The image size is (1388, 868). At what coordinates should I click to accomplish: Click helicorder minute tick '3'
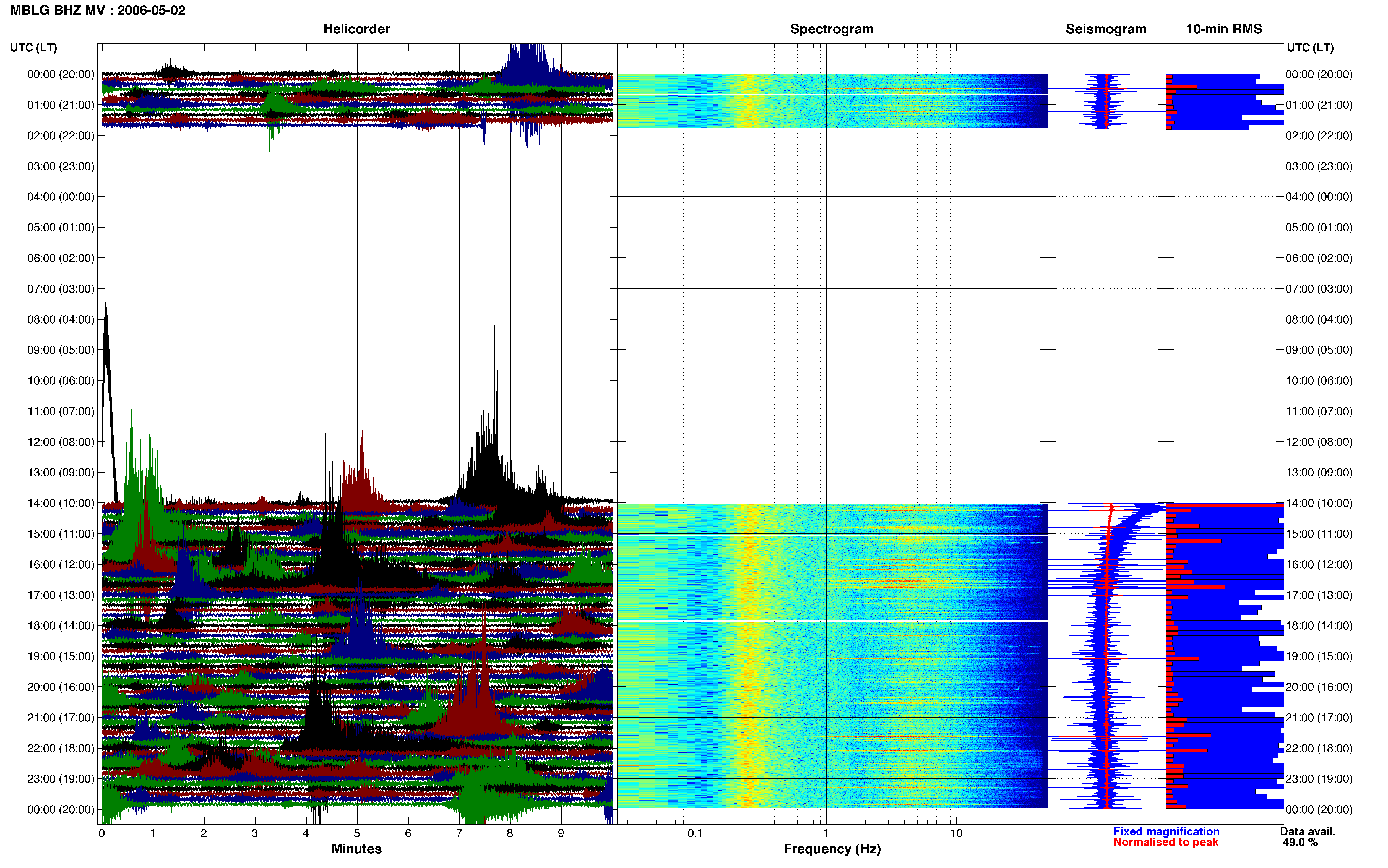pyautogui.click(x=255, y=833)
